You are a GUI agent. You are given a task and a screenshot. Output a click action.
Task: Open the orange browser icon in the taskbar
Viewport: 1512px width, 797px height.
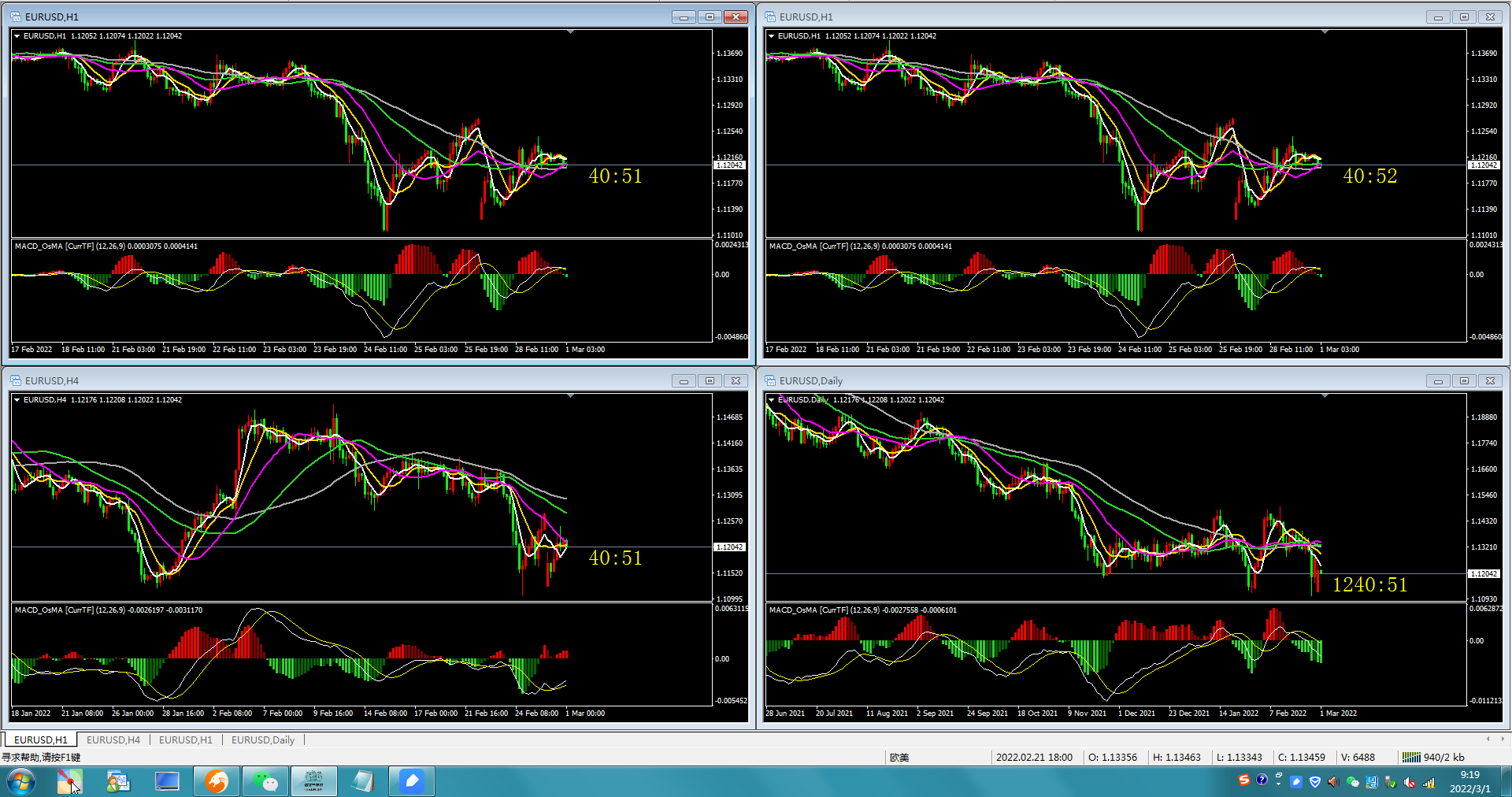pyautogui.click(x=217, y=781)
